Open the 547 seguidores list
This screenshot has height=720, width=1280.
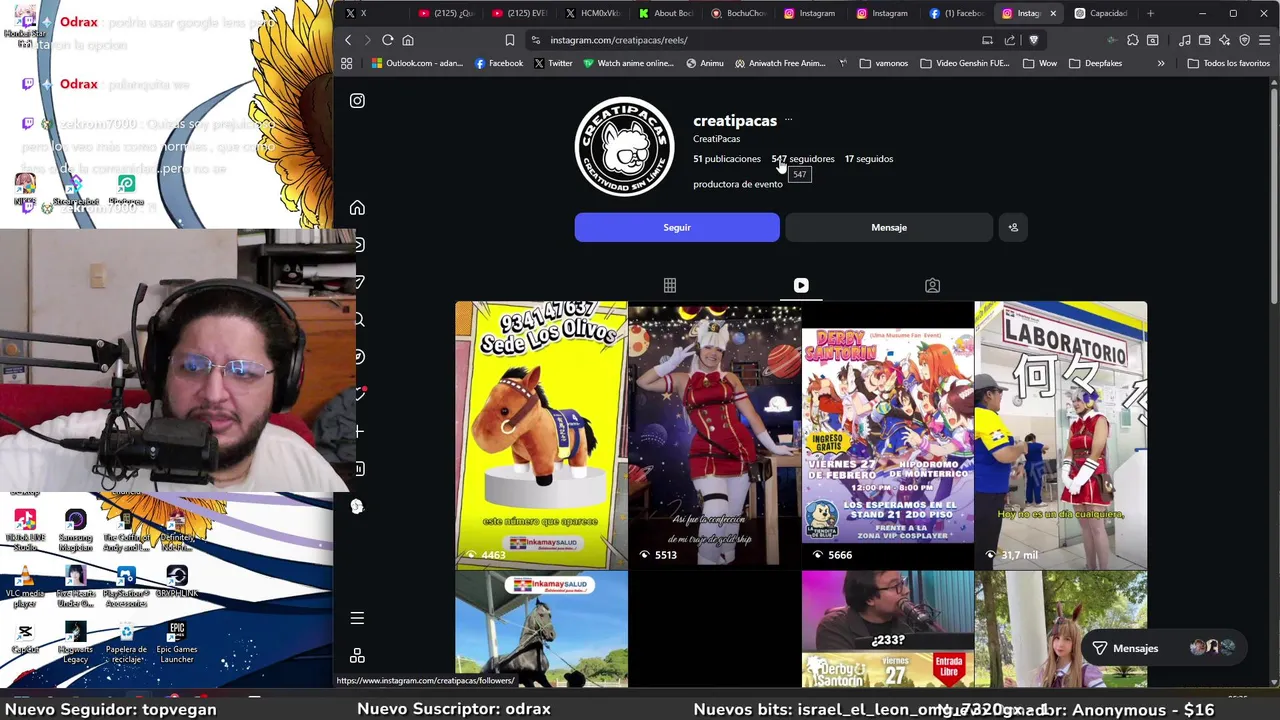(x=802, y=159)
